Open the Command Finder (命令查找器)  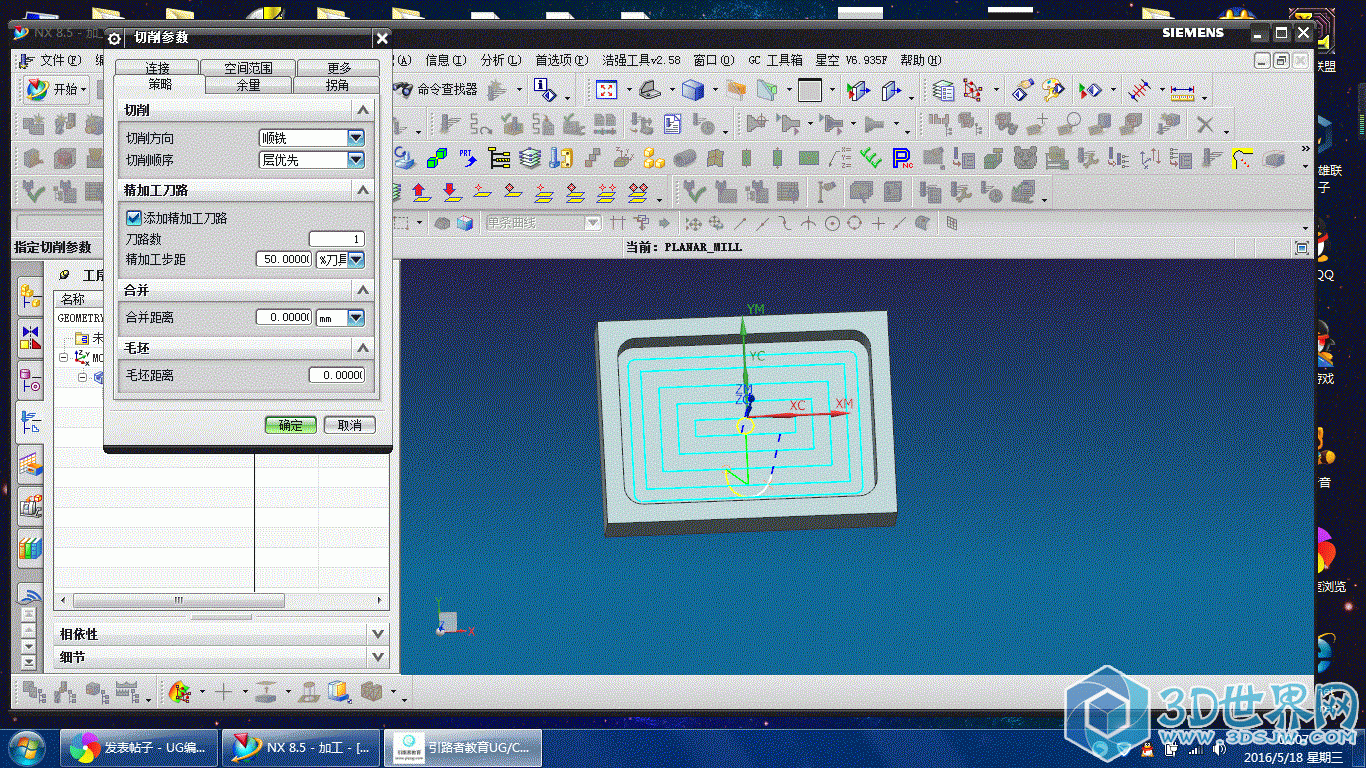(x=436, y=89)
